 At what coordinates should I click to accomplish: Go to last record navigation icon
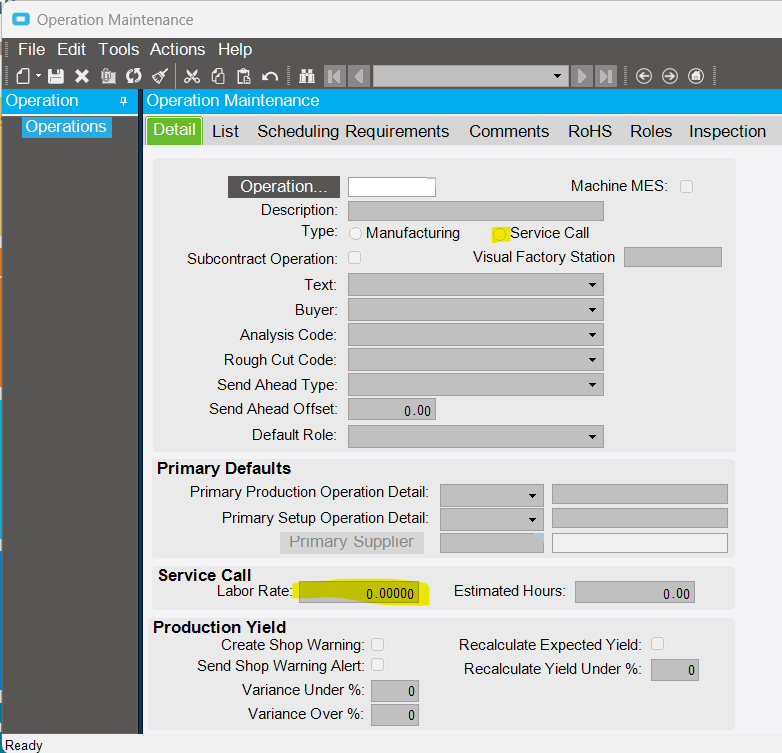pos(605,76)
